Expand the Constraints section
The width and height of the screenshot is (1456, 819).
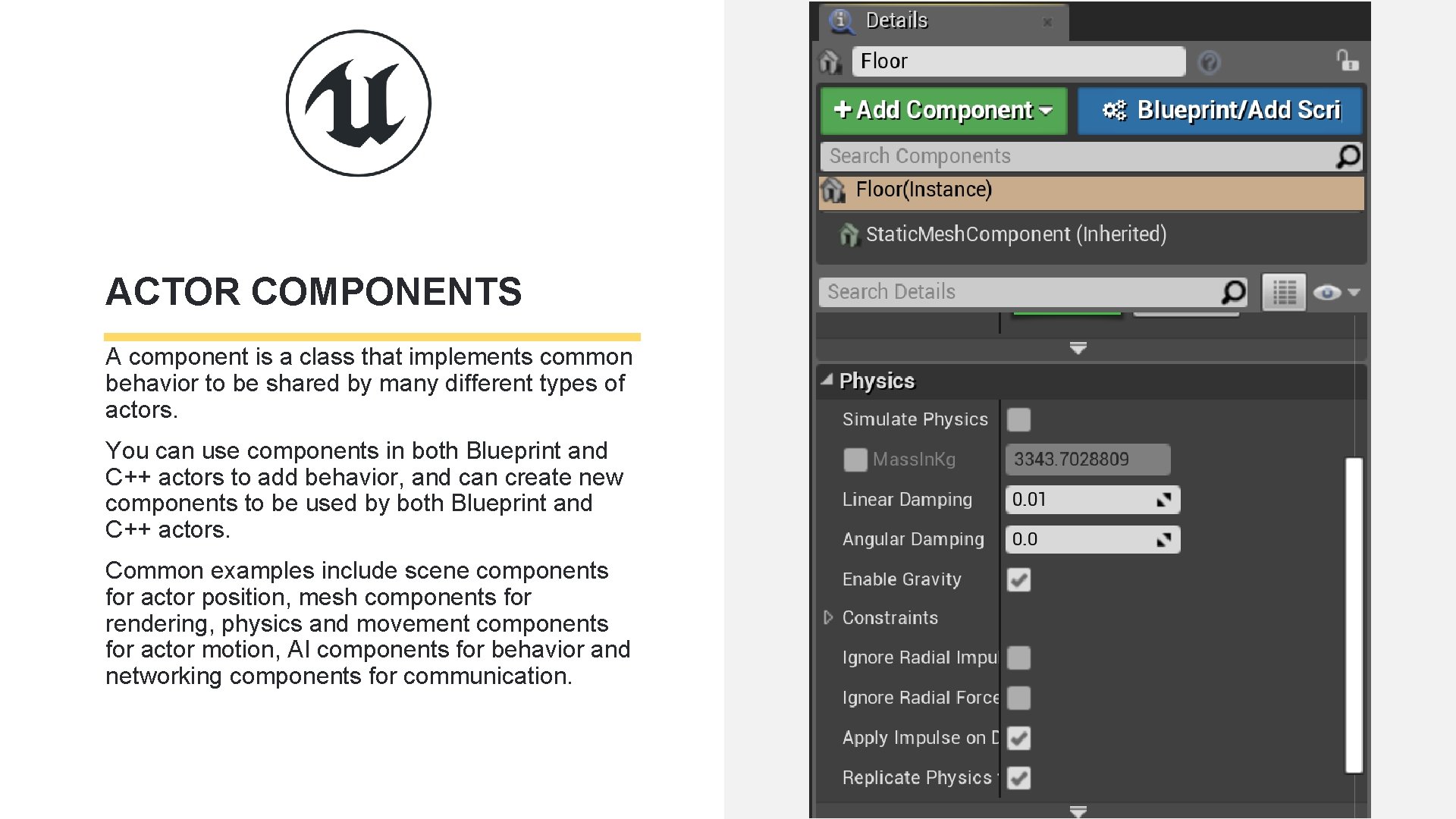pyautogui.click(x=830, y=618)
